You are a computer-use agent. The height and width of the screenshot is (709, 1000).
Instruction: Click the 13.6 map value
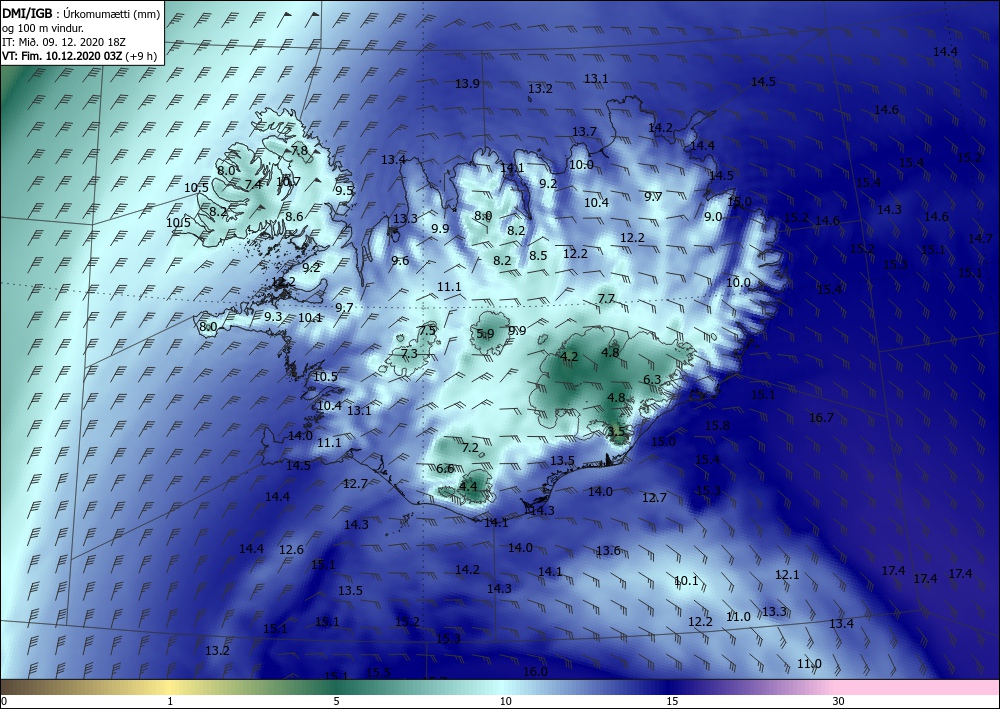click(x=608, y=550)
